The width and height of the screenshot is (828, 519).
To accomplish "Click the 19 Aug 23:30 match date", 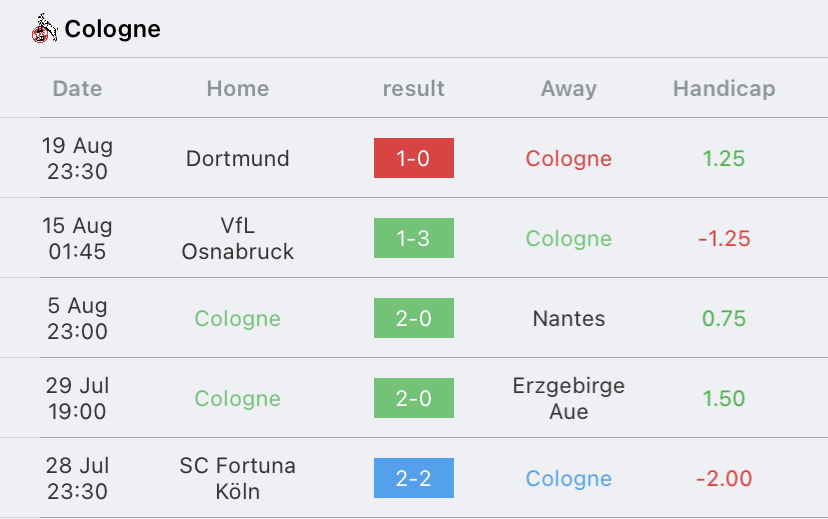I will (77, 158).
